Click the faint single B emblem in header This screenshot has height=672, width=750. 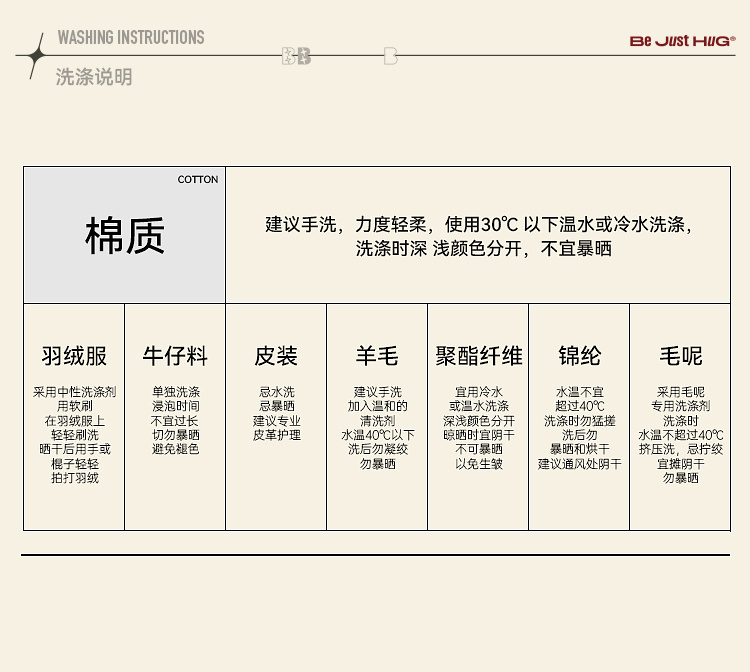390,56
